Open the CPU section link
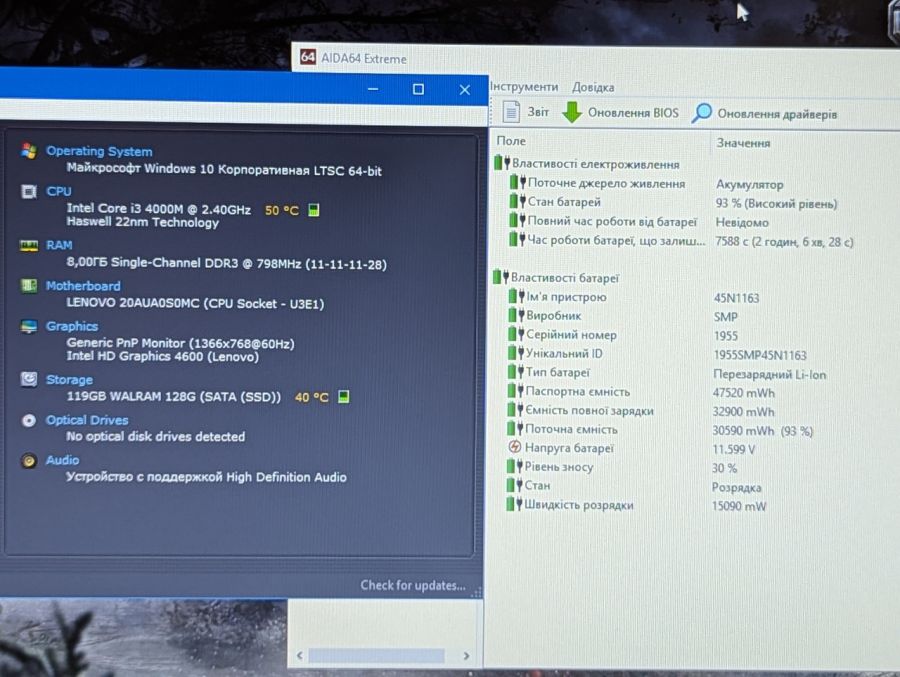The width and height of the screenshot is (900, 677). coord(59,191)
